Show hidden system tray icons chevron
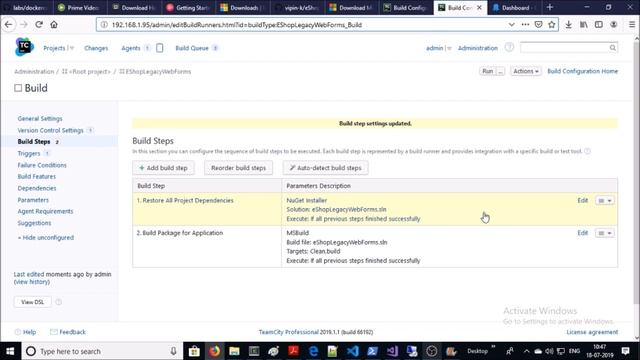 (x=527, y=351)
